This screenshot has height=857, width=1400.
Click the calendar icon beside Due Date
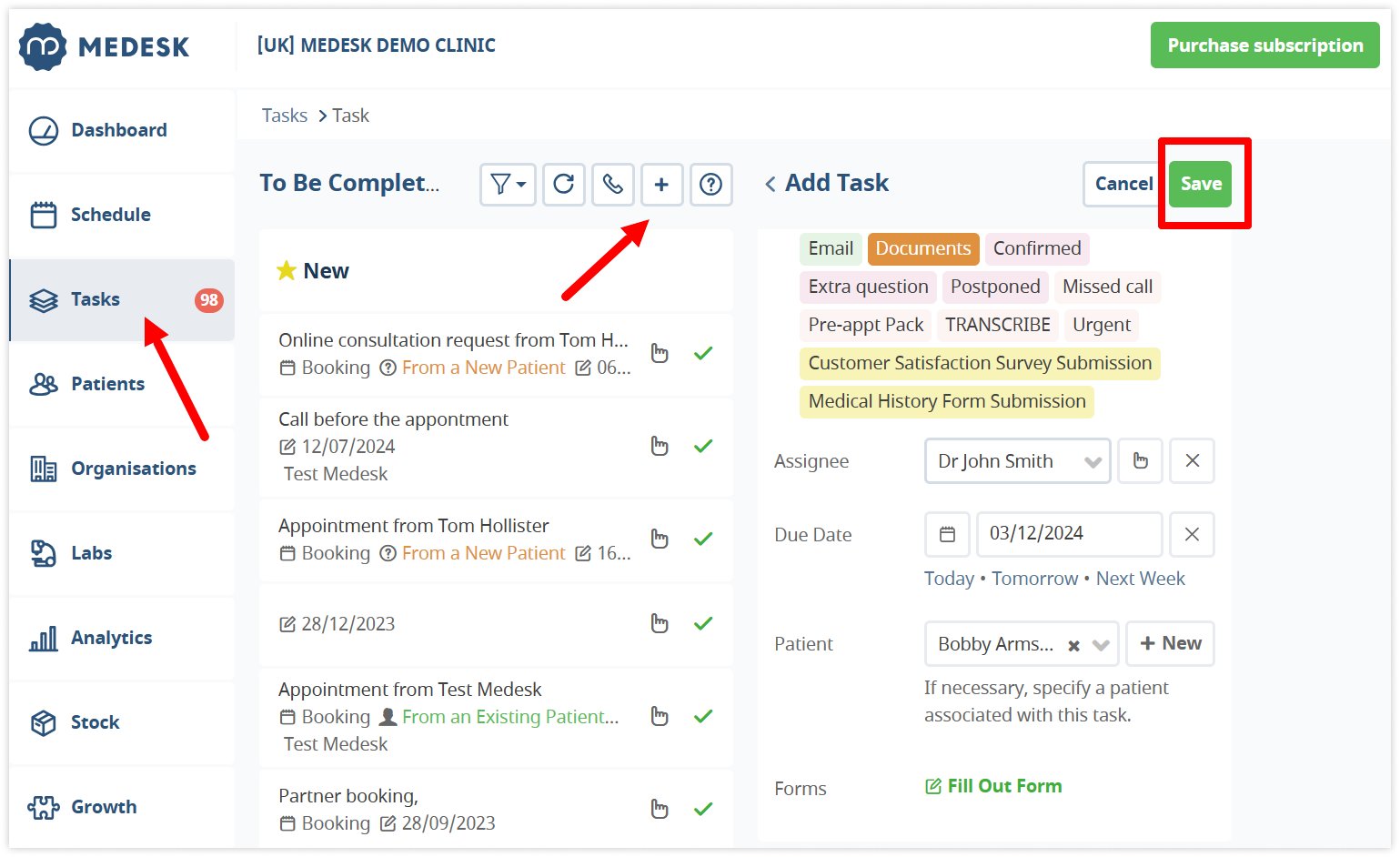(947, 534)
